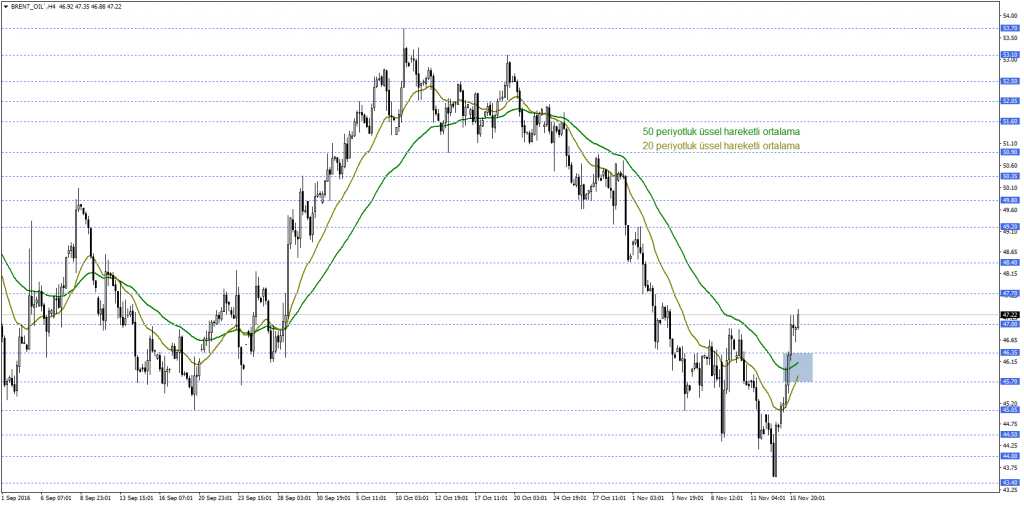The image size is (1024, 505).
Task: Click the 51.10 price axis value
Action: [x=1010, y=143]
